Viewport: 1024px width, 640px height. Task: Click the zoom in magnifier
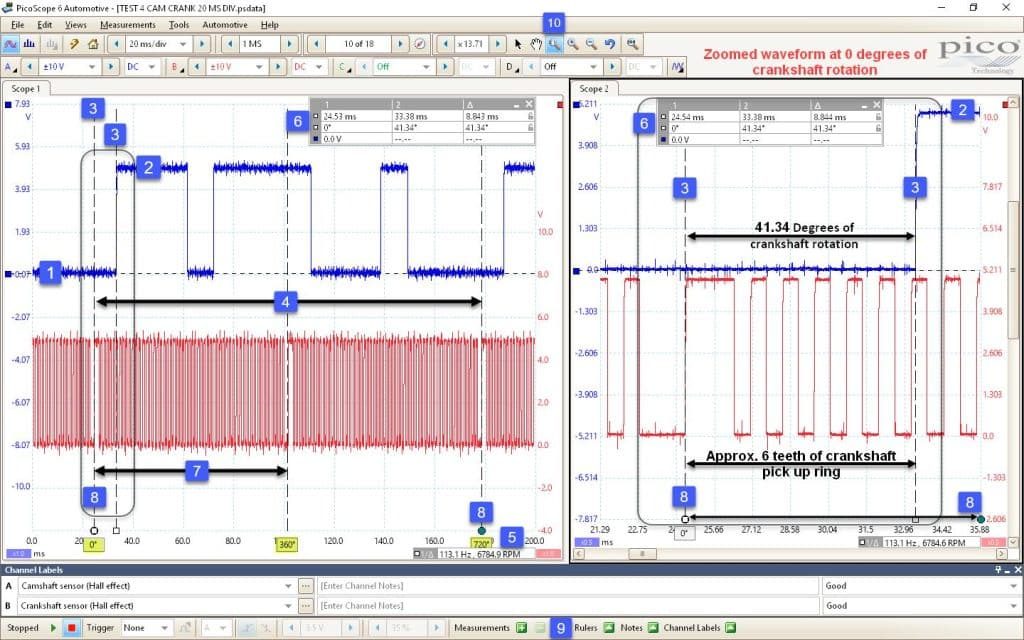coord(573,44)
